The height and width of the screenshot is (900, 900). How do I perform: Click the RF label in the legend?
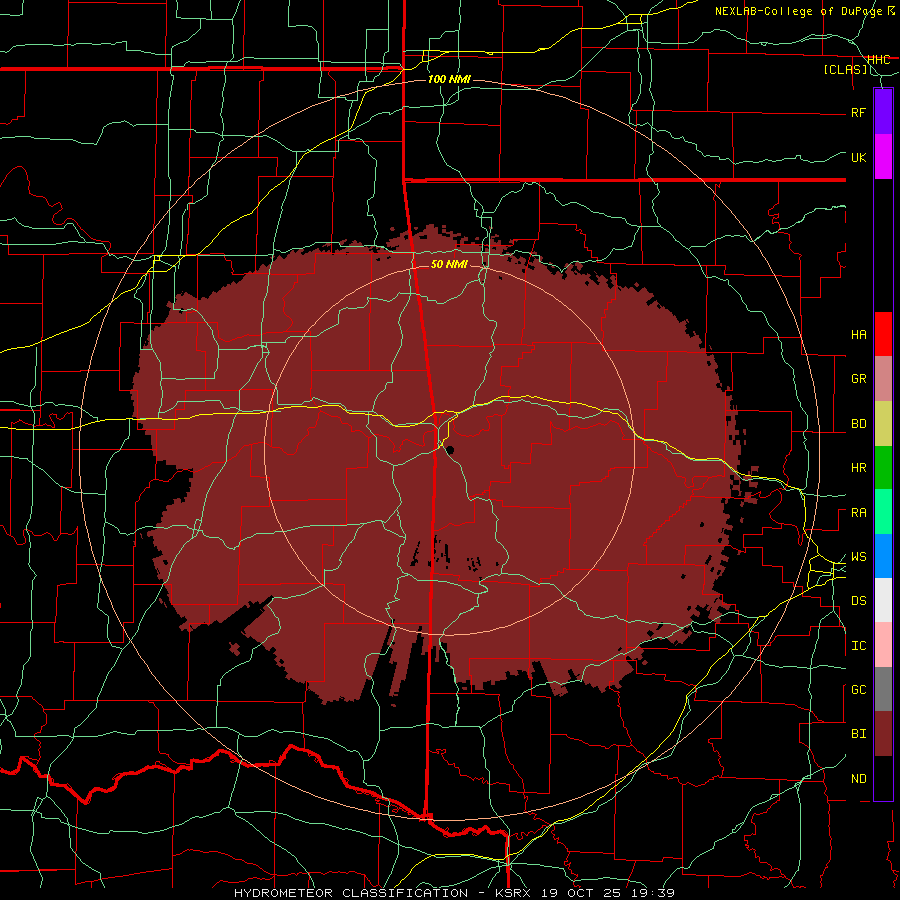859,112
